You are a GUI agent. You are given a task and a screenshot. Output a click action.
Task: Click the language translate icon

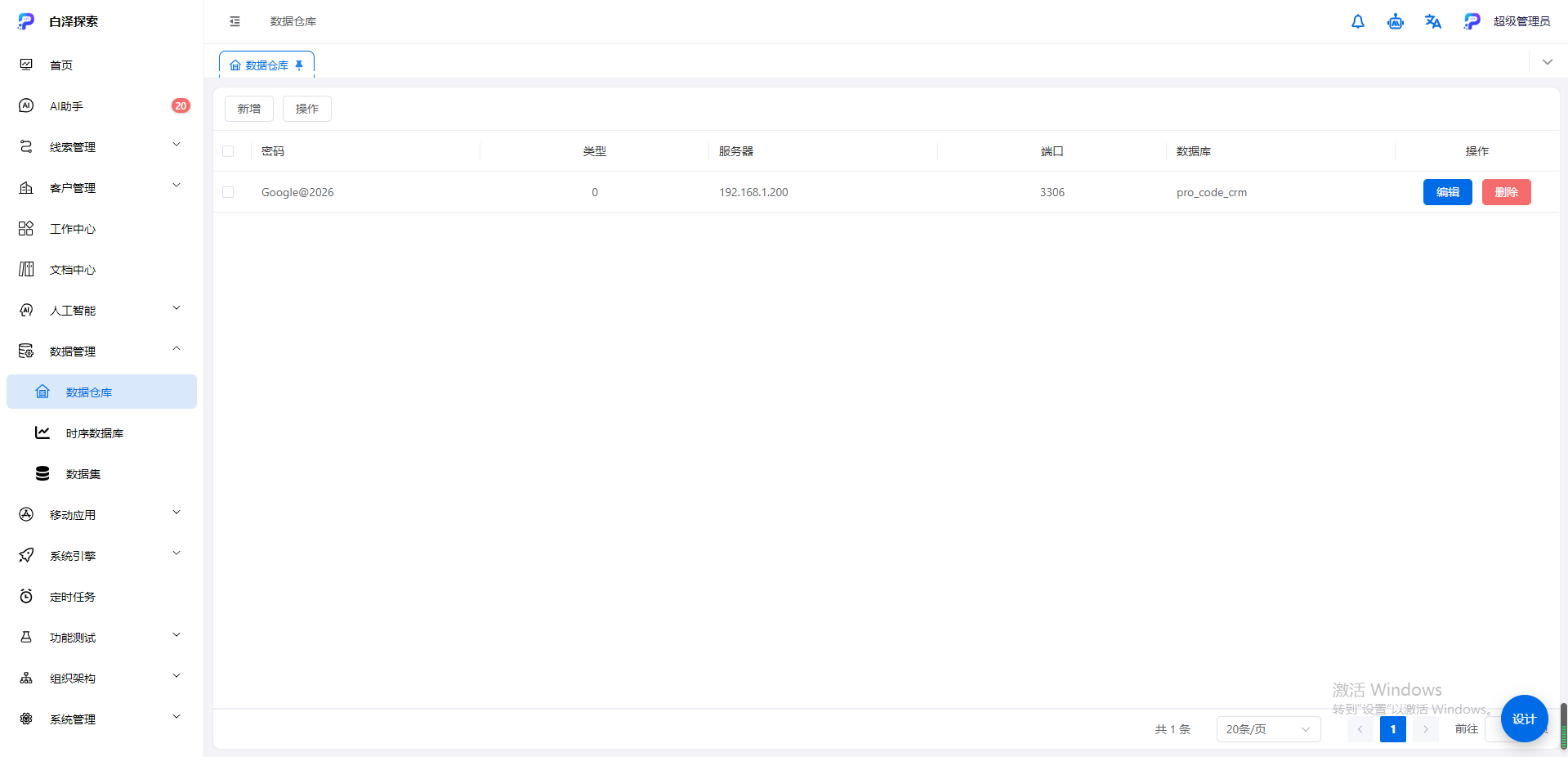(1433, 21)
